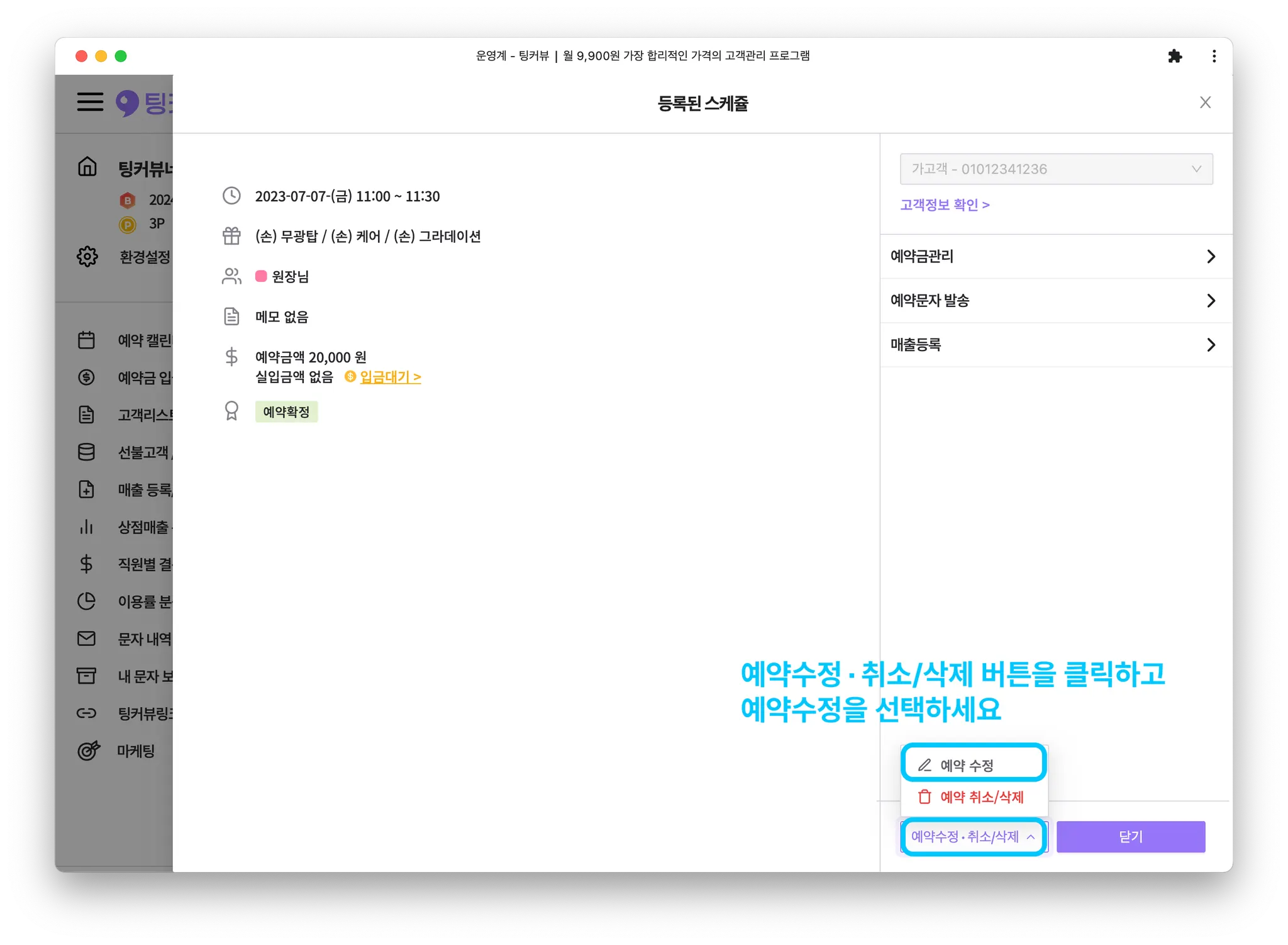Expand the 예약금관리 section
Screen dimensions: 1288x945
point(1055,257)
